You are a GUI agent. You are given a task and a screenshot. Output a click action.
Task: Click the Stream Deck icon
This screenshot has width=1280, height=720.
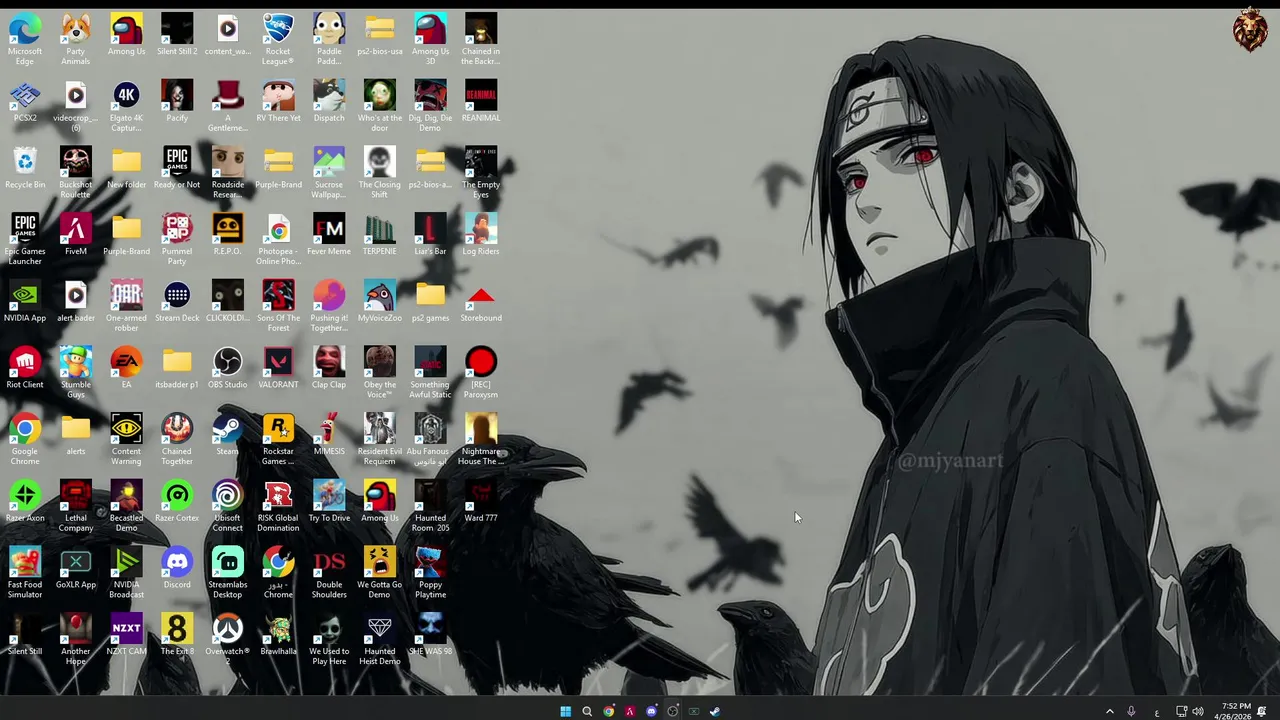pos(177,302)
